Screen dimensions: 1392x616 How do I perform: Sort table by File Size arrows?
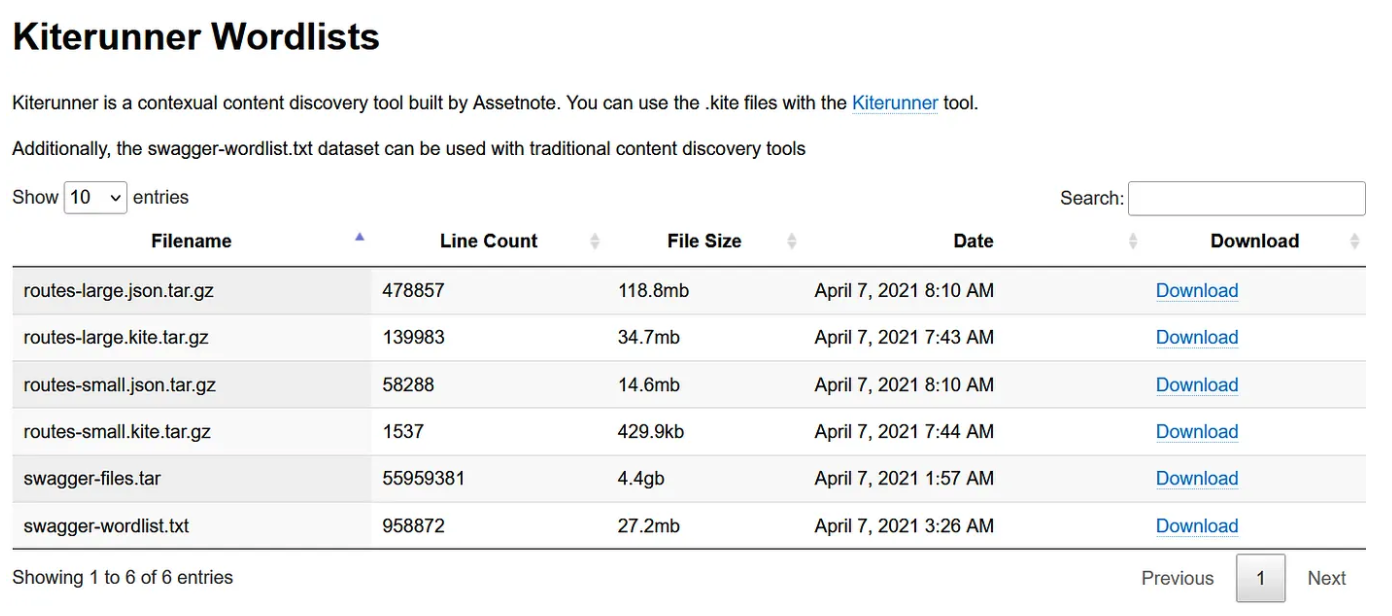click(792, 241)
